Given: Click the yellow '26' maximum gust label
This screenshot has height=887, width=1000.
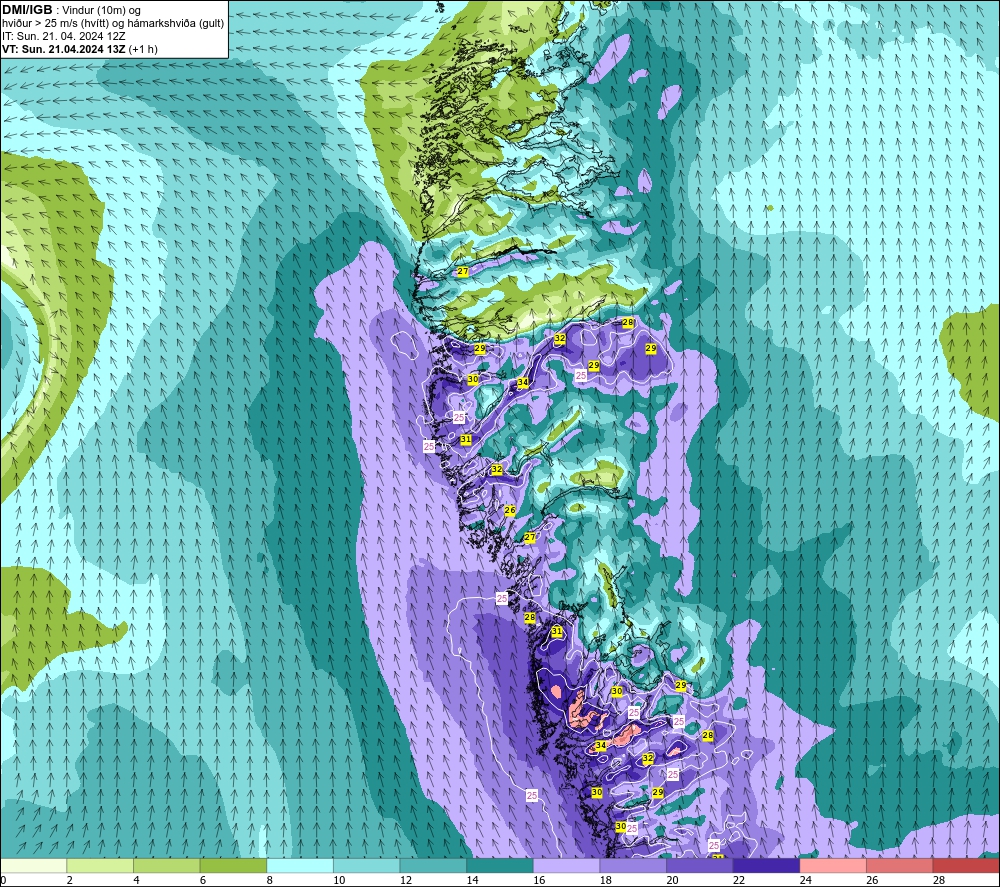Looking at the screenshot, I should pos(510,510).
